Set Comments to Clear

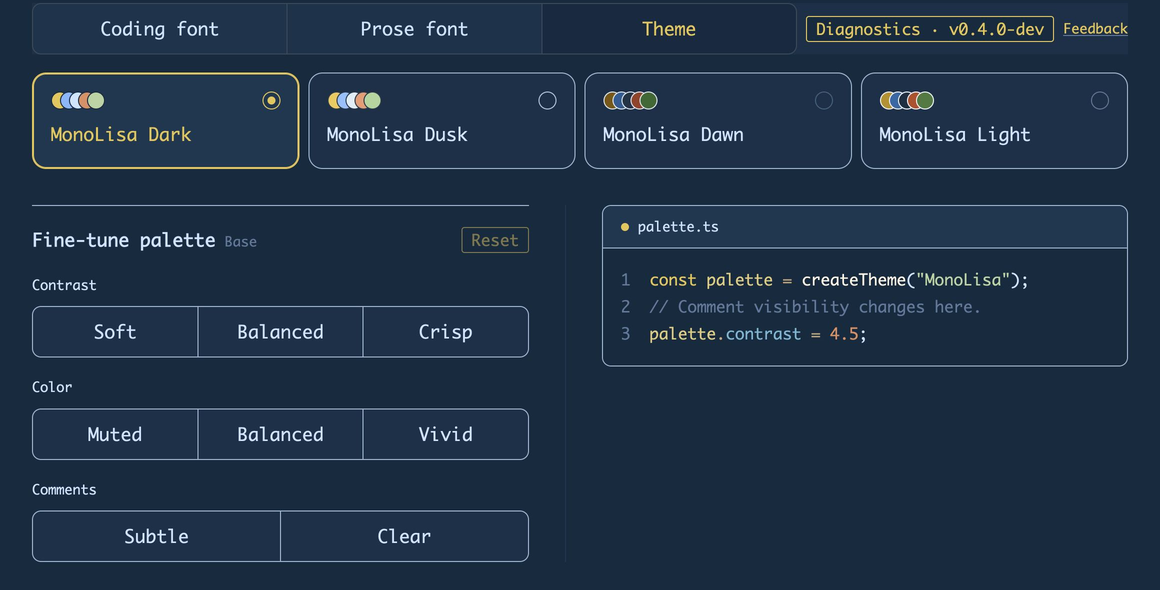coord(404,536)
